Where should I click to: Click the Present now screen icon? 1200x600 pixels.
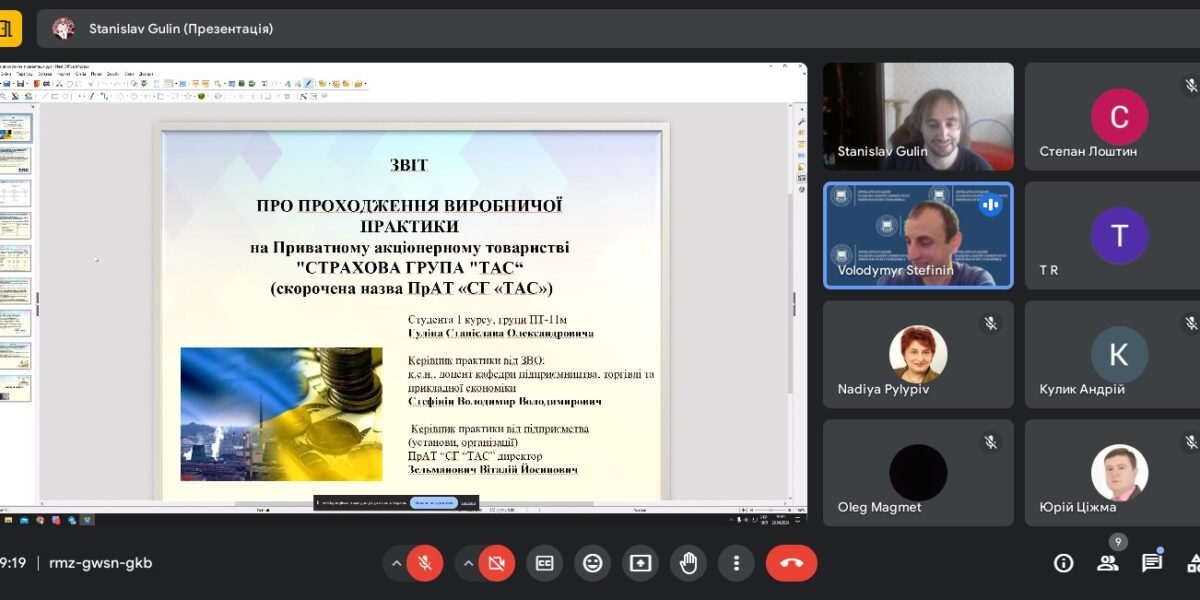click(x=640, y=563)
